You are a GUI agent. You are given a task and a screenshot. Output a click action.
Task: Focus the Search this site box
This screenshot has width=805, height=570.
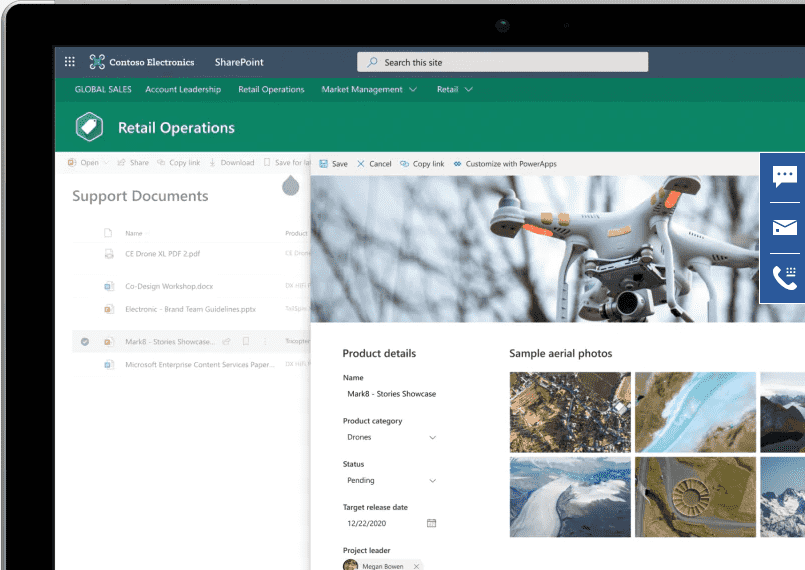point(502,62)
